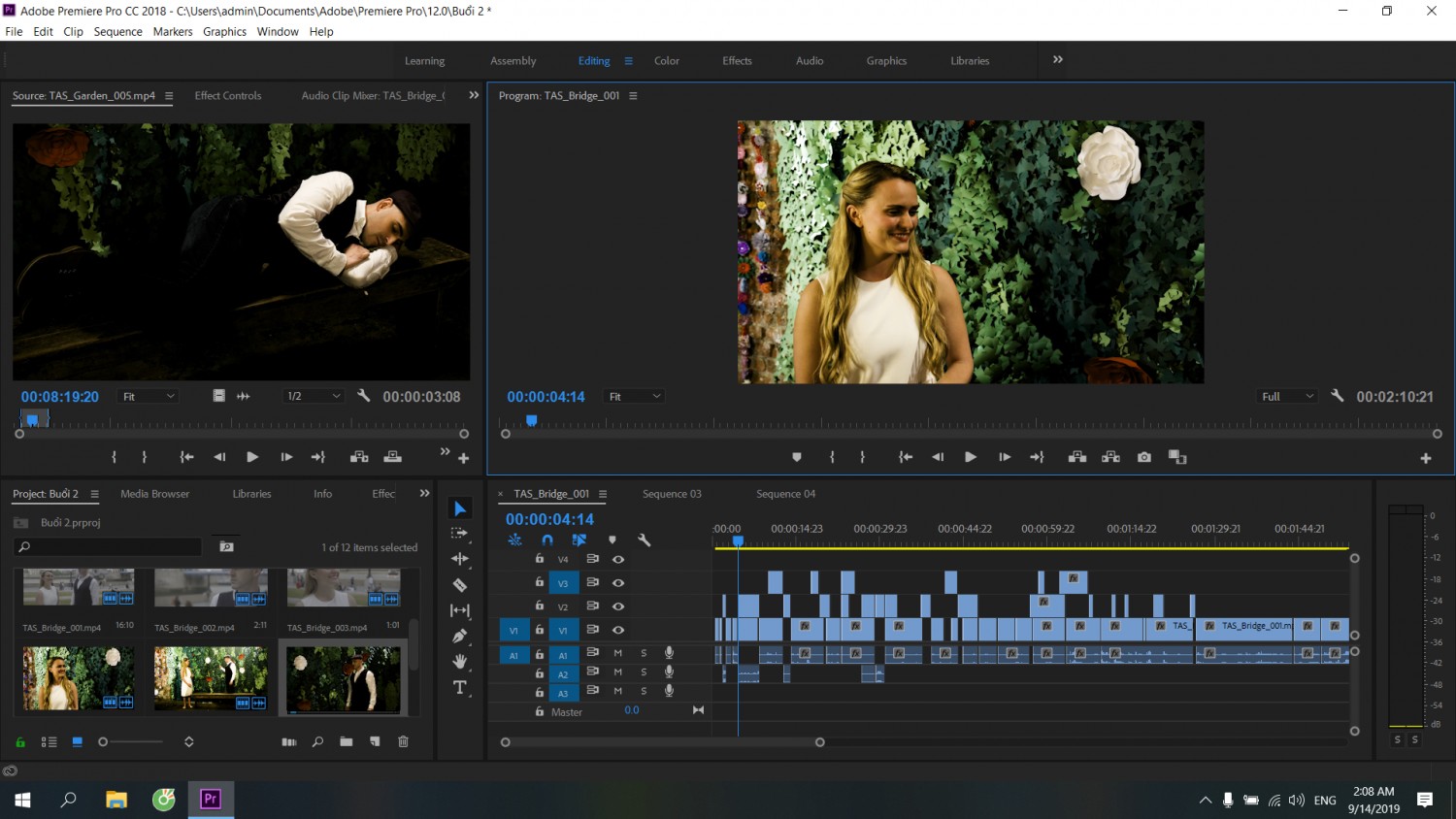Solo audio track A2

click(x=644, y=672)
